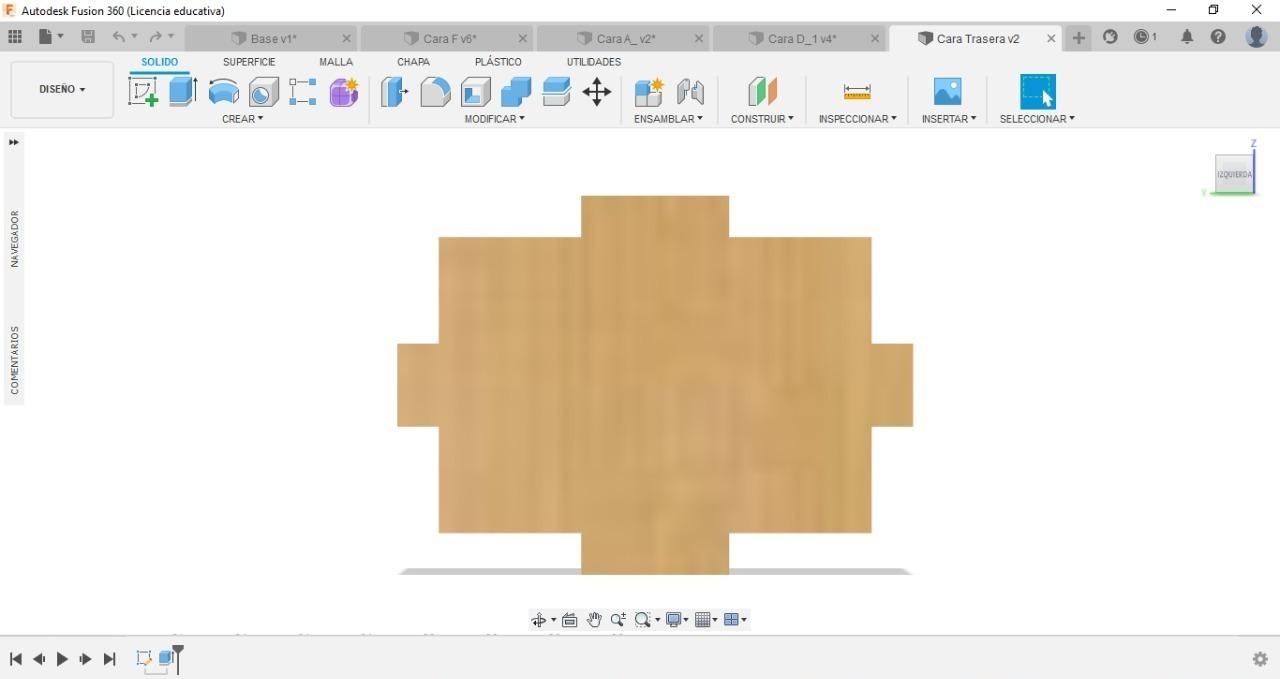Select the Offset Plane construct tool
The height and width of the screenshot is (679, 1280).
[762, 92]
